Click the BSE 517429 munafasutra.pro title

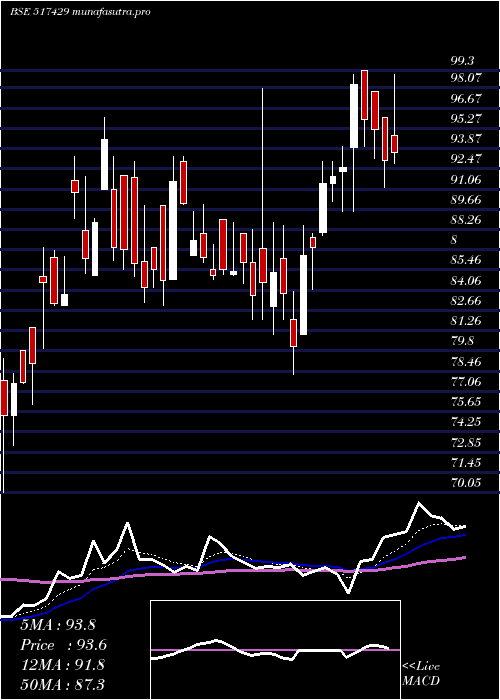point(80,12)
